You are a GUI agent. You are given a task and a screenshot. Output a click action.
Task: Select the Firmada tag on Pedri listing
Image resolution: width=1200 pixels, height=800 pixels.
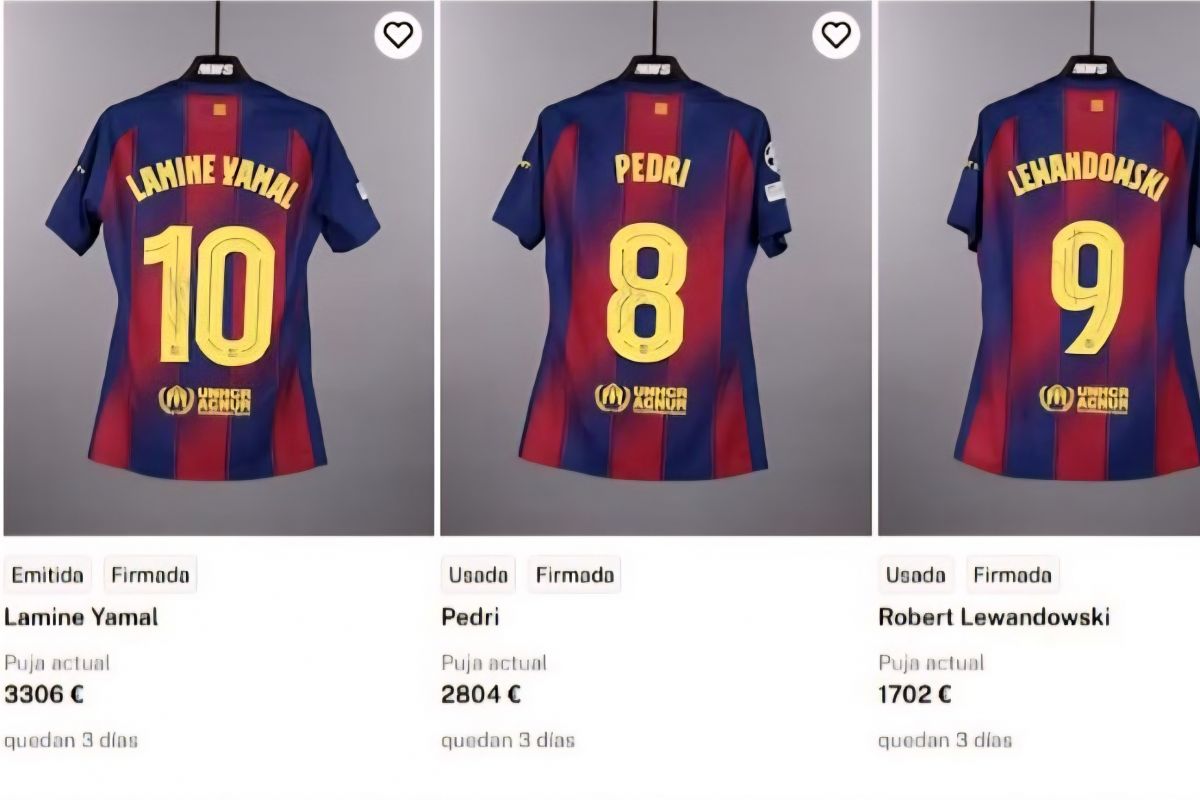(574, 575)
